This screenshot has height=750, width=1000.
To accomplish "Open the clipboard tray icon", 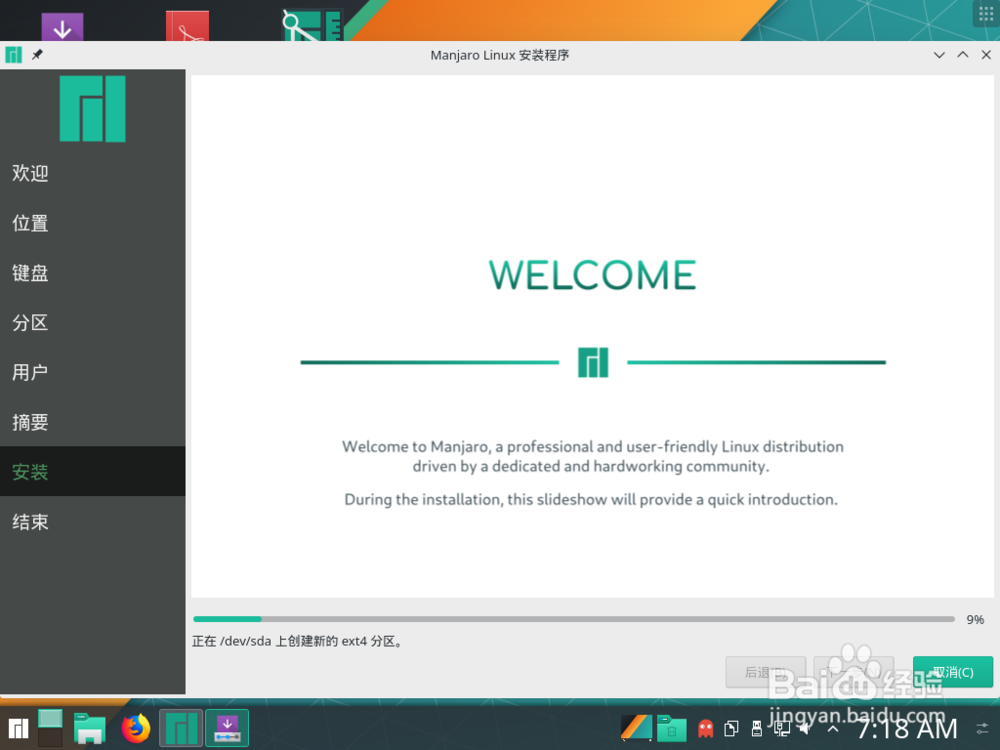I will [x=732, y=728].
